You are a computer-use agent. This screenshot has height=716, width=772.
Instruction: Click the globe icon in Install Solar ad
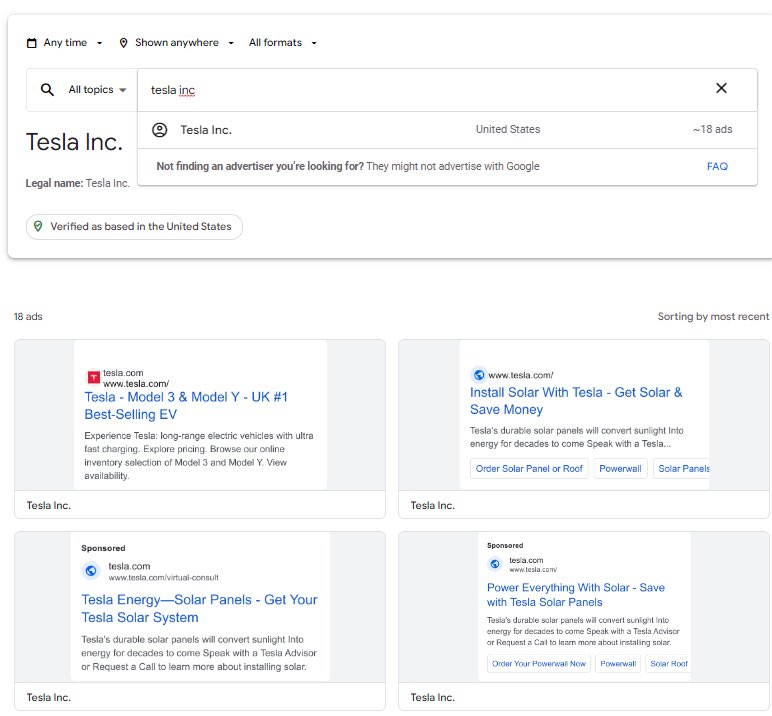click(478, 375)
